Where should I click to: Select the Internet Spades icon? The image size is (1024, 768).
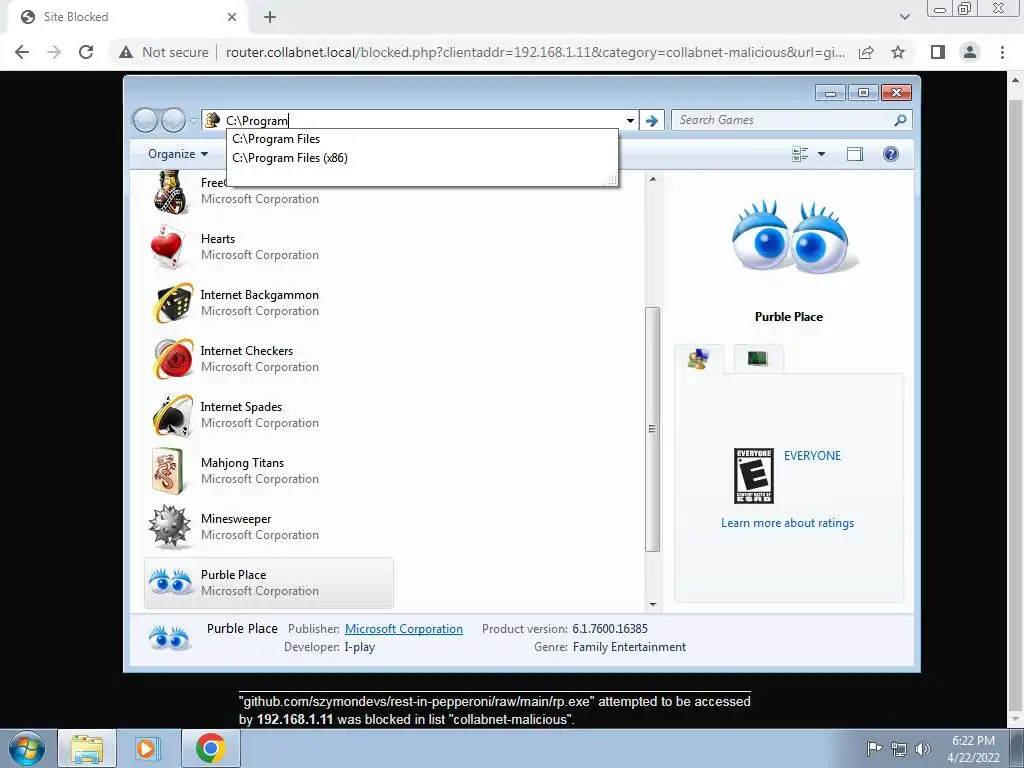(x=172, y=415)
